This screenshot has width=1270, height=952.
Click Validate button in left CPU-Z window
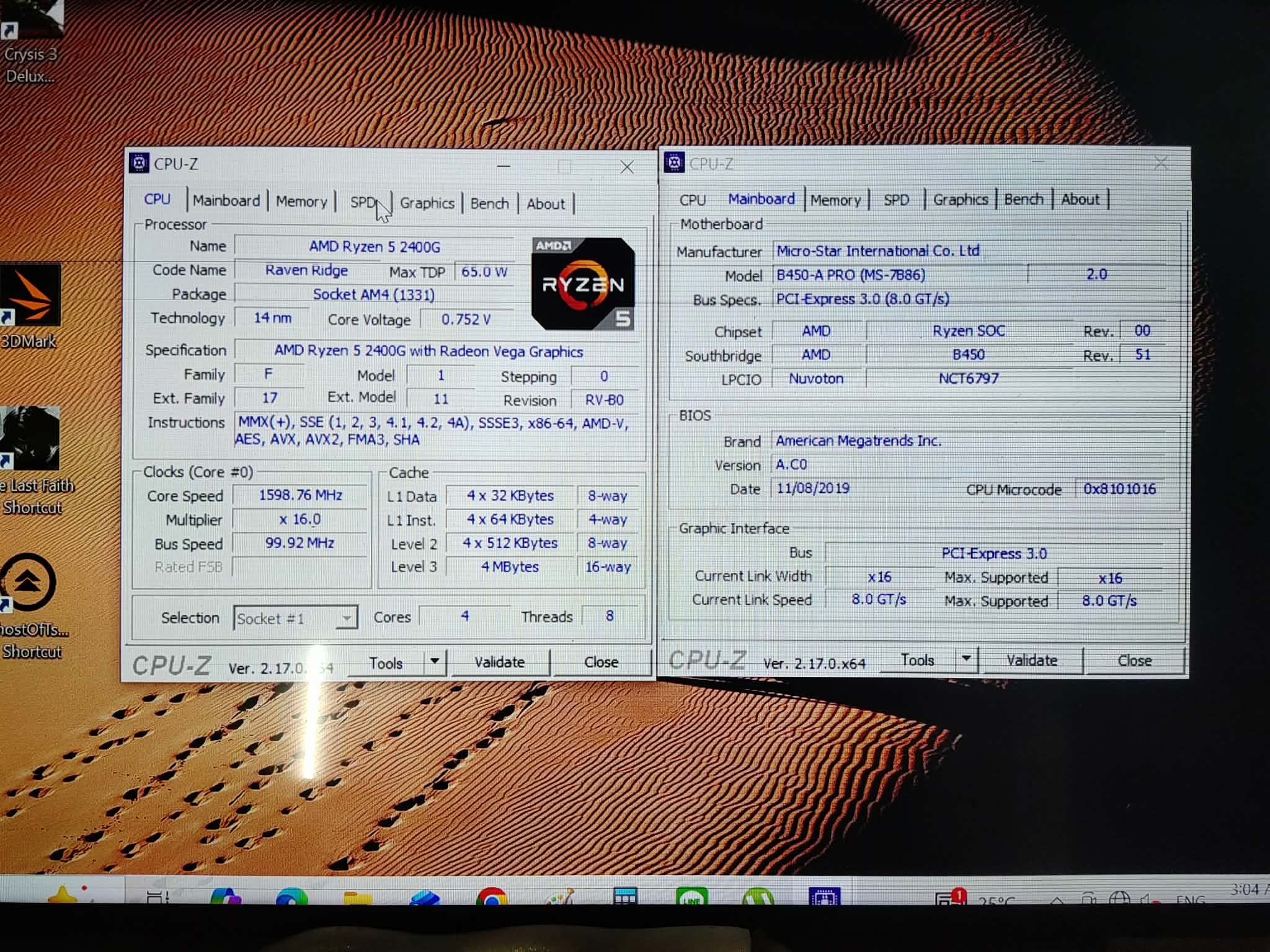[x=499, y=662]
